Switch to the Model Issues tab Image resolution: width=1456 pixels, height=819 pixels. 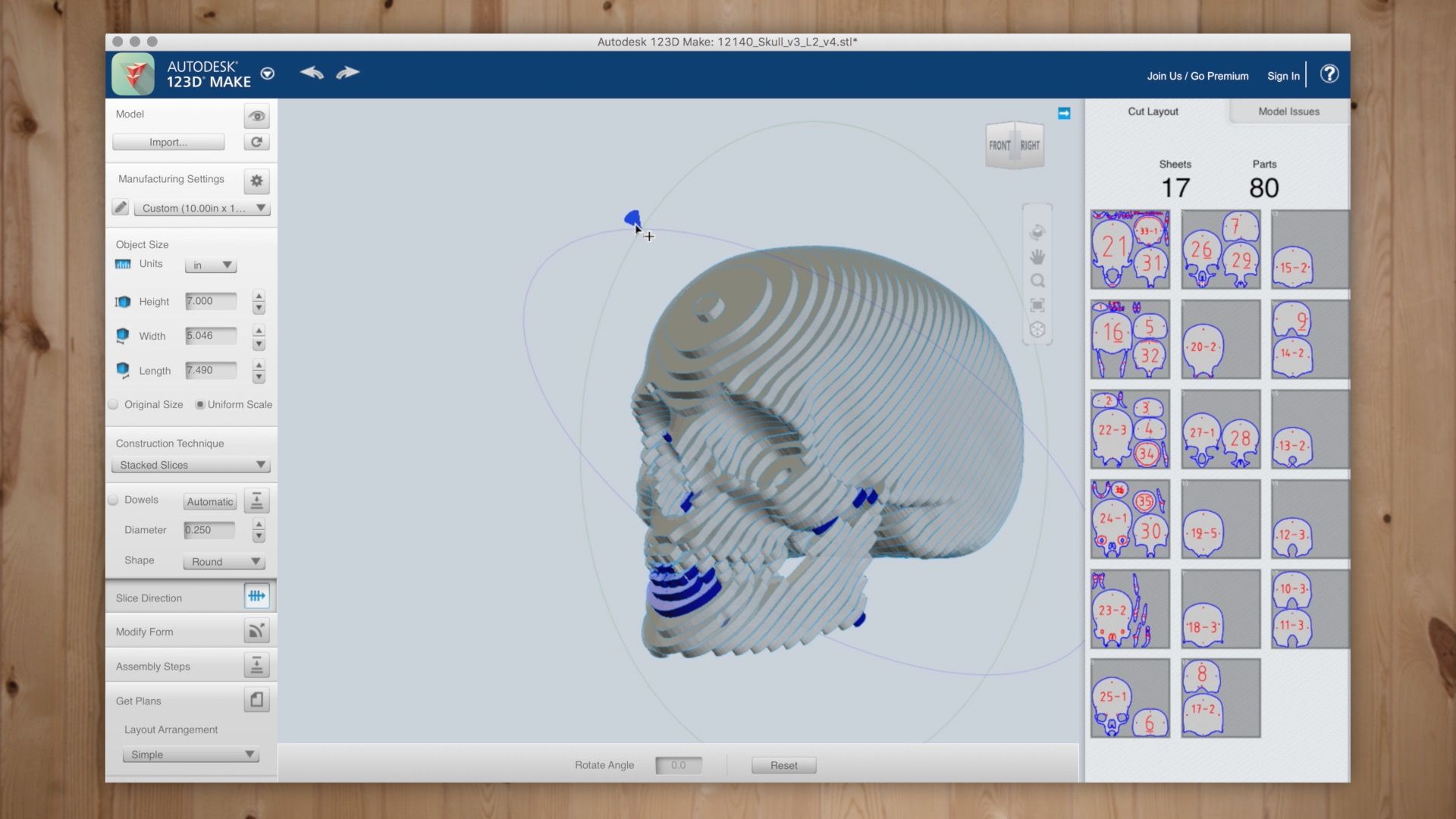coord(1288,111)
